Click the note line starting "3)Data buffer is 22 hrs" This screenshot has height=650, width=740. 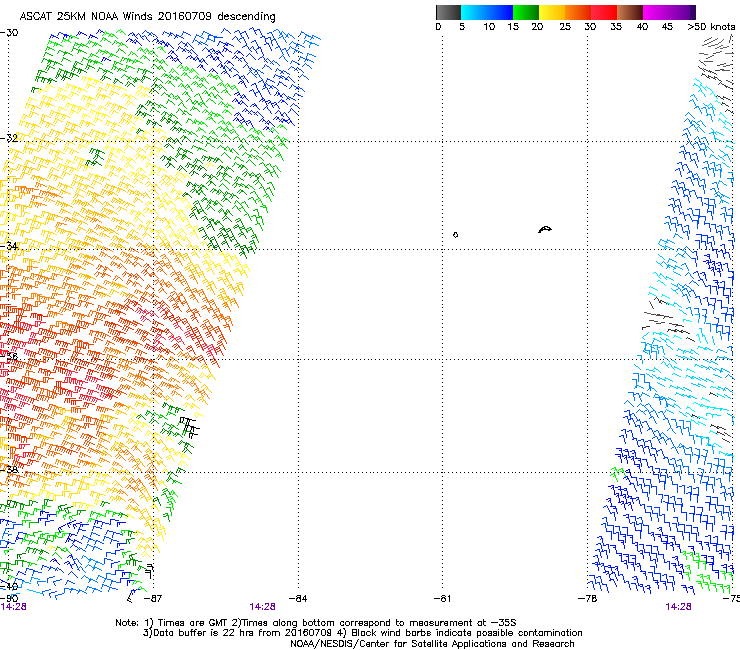362,633
